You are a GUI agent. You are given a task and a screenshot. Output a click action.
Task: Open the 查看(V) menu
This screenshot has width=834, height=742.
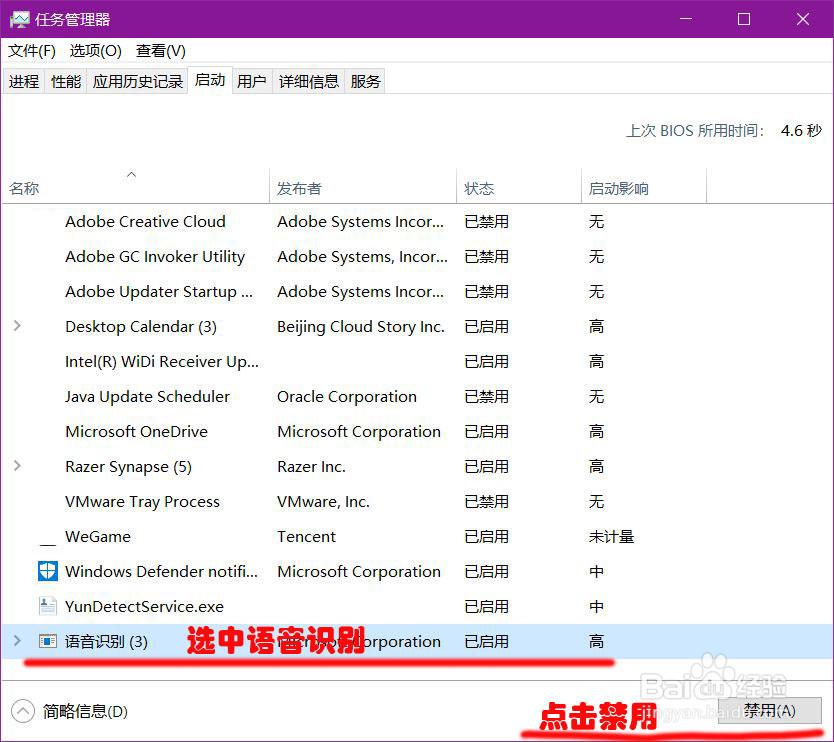(x=159, y=50)
